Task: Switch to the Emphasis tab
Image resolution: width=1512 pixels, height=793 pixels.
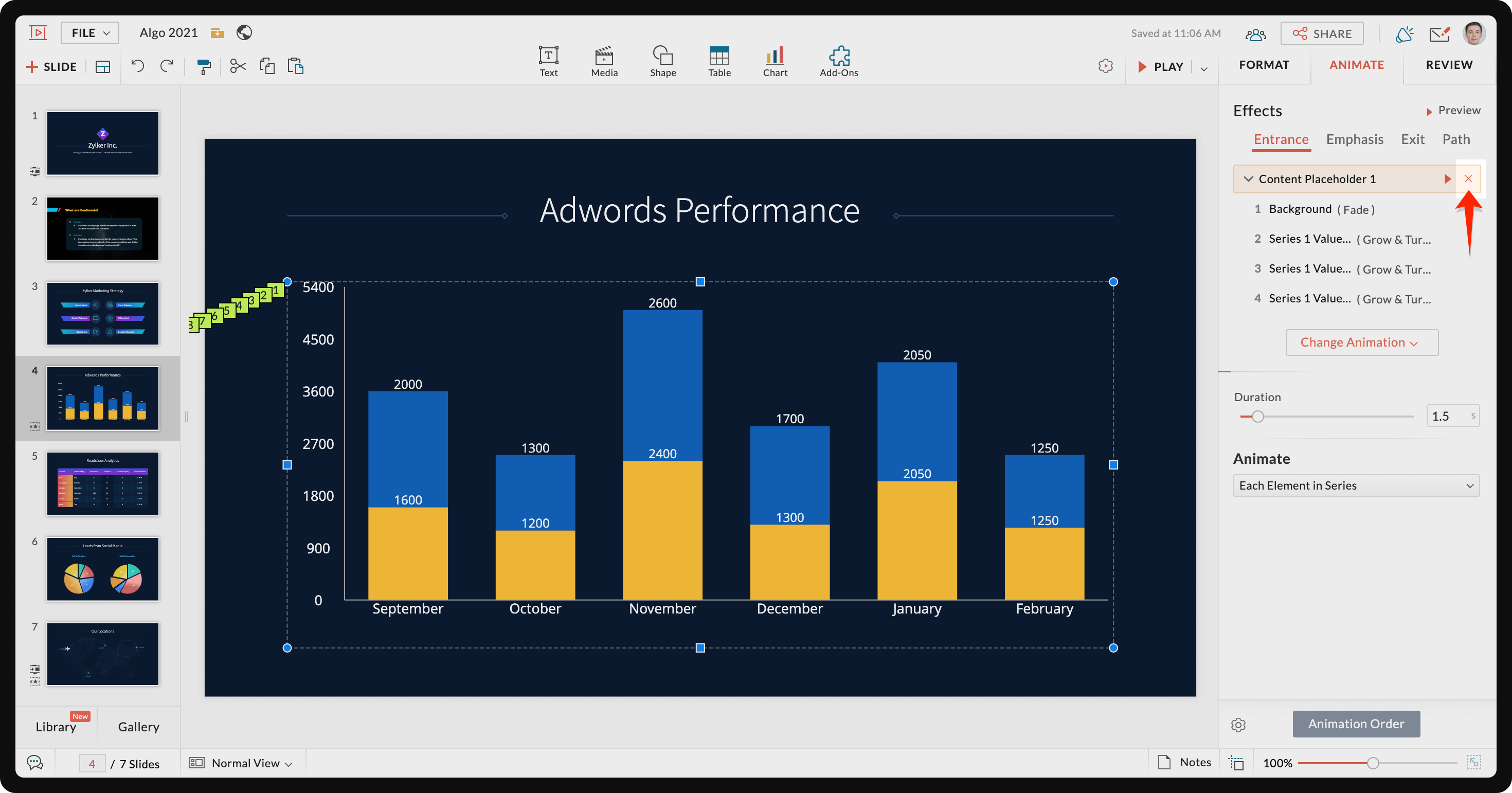Action: point(1354,139)
